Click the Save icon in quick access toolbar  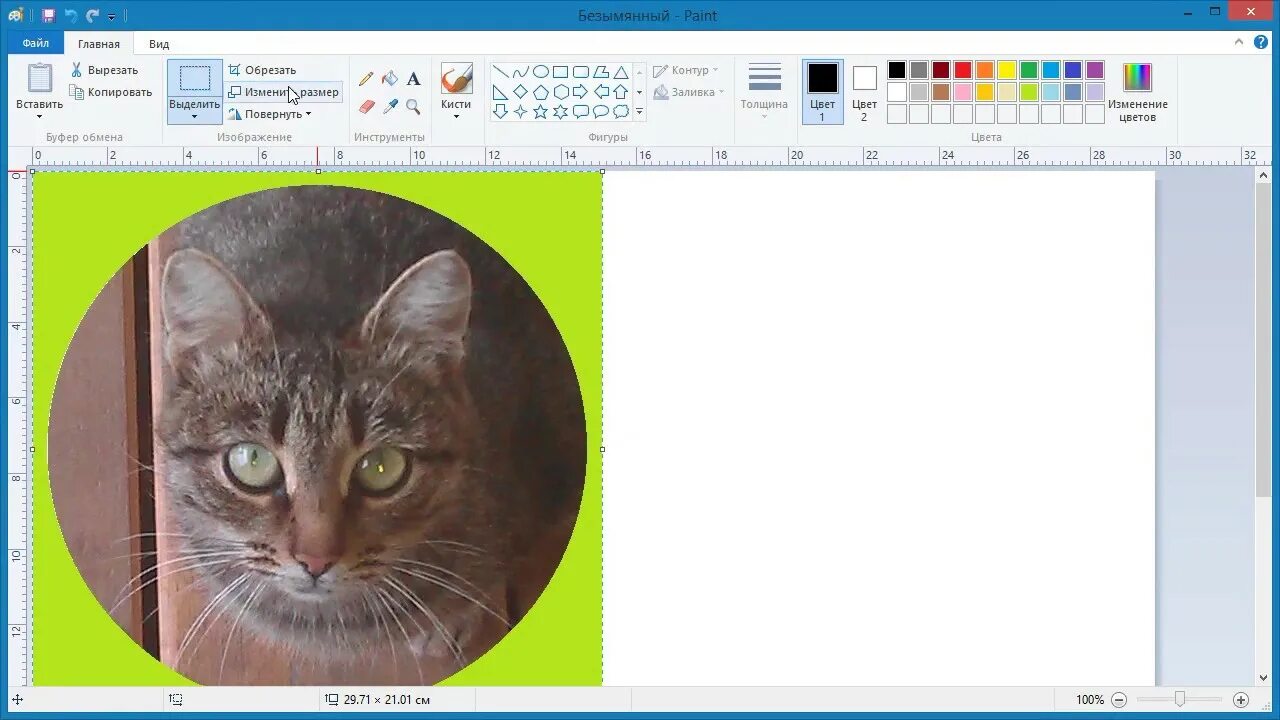pyautogui.click(x=48, y=15)
